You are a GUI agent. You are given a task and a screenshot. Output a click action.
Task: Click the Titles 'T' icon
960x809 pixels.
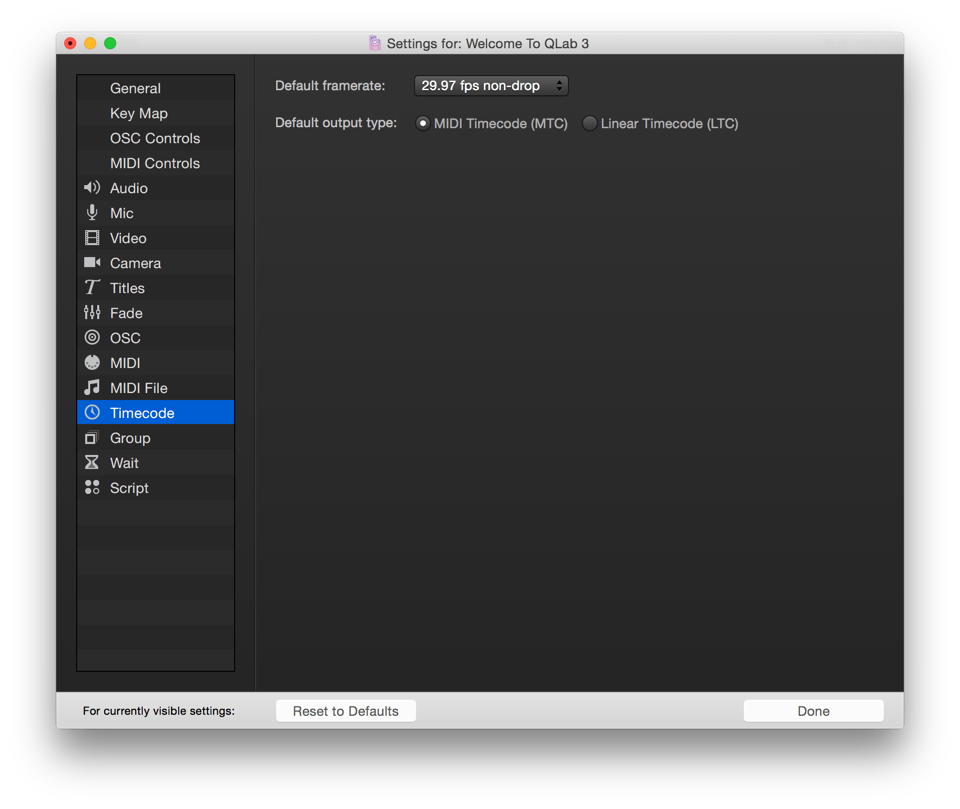point(92,288)
